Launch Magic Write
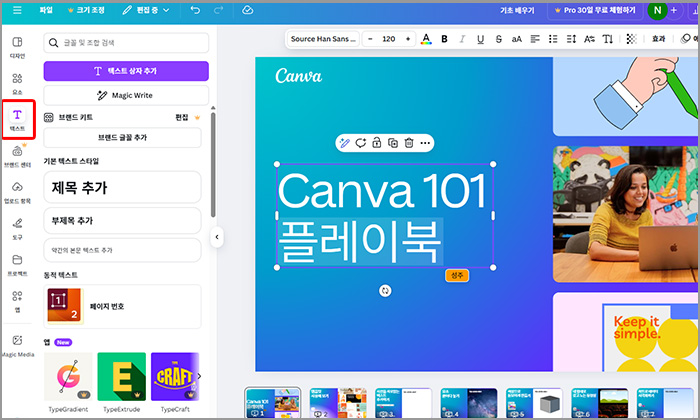This screenshot has width=700, height=420. [126, 95]
